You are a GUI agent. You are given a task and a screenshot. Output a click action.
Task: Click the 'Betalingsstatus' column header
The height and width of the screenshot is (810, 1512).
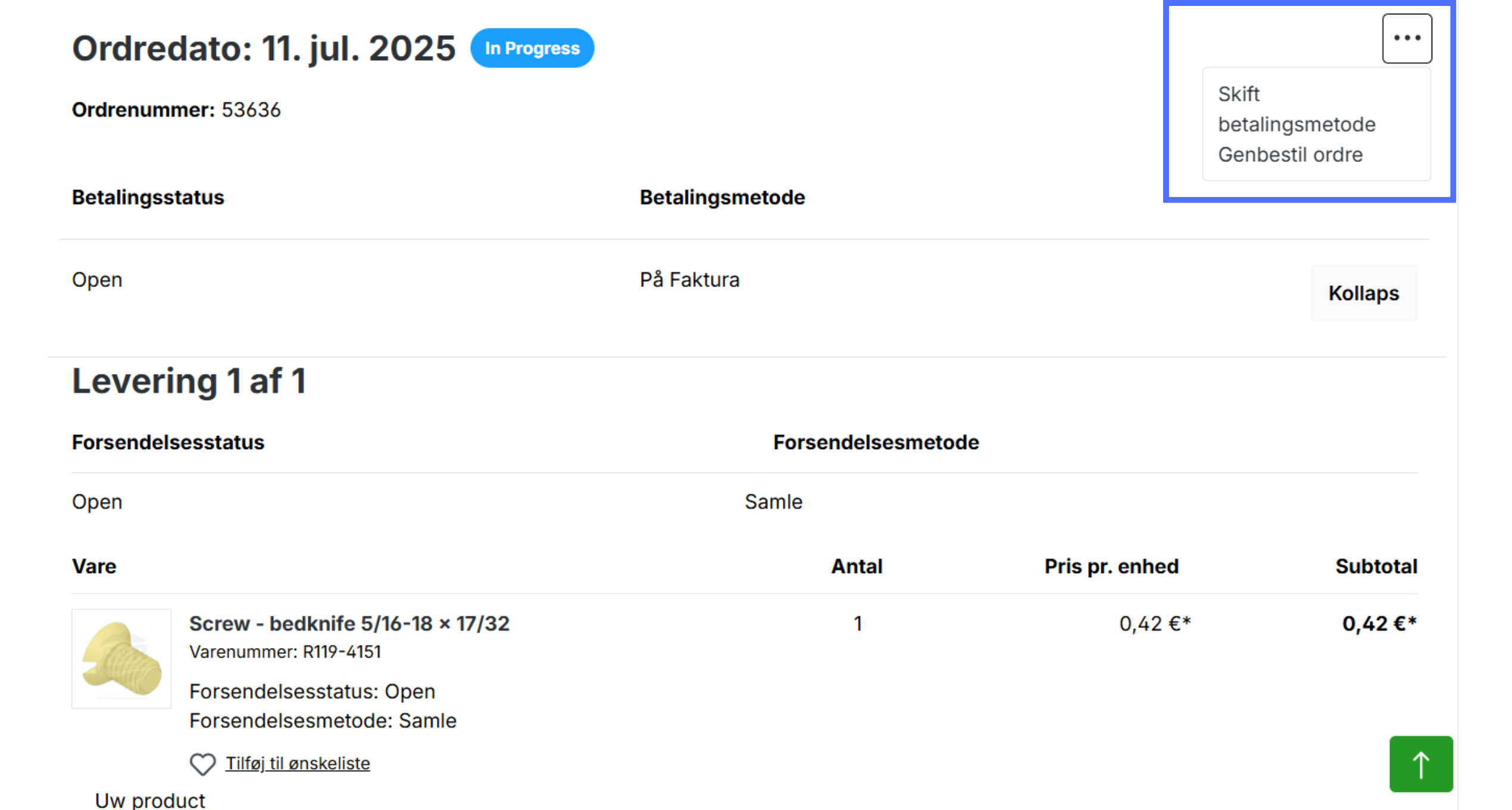[x=148, y=198]
